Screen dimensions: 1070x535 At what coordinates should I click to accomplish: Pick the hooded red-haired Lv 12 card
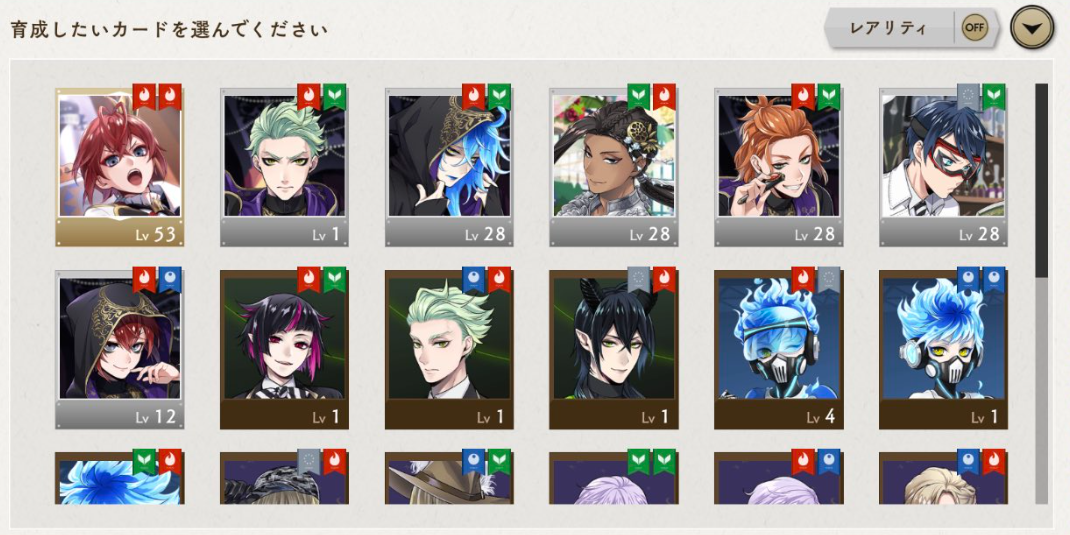click(119, 349)
